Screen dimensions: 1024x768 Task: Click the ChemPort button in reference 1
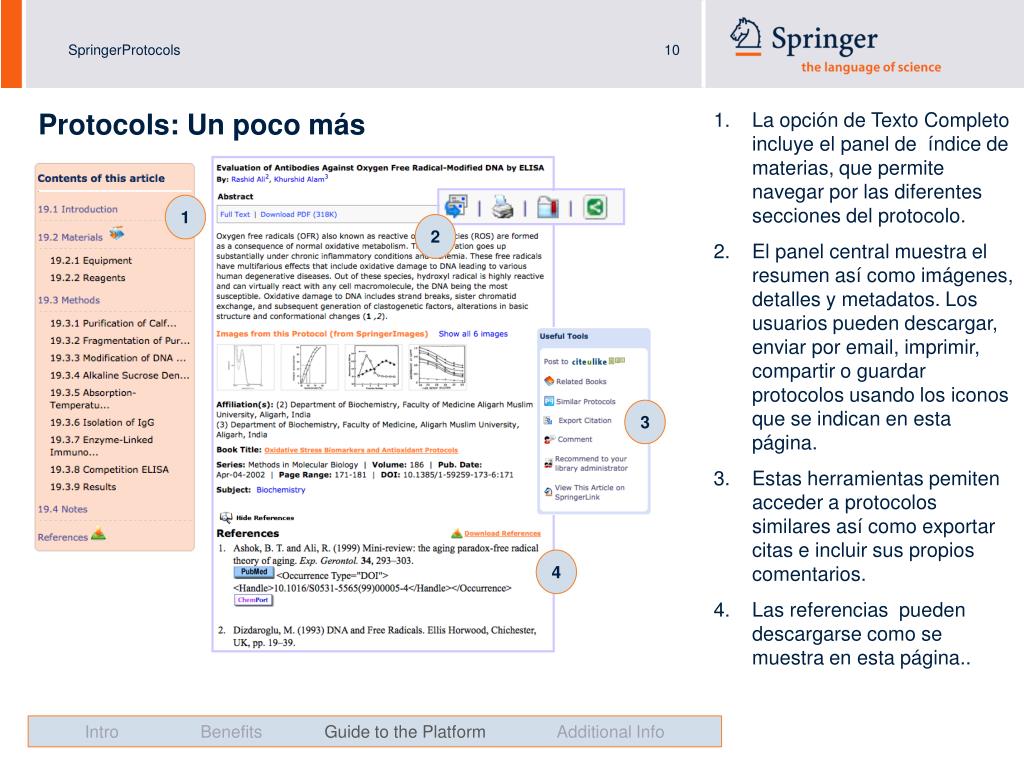pos(253,600)
